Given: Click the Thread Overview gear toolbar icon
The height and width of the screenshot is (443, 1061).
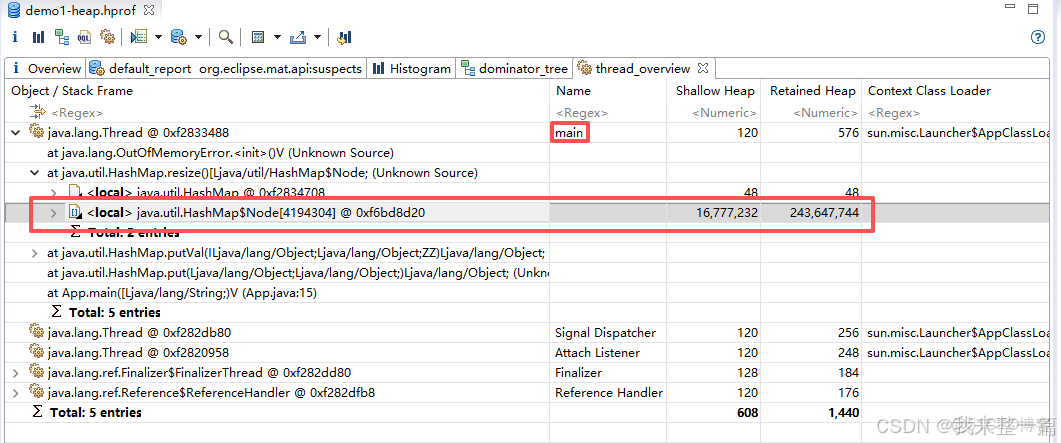Looking at the screenshot, I should tap(108, 37).
